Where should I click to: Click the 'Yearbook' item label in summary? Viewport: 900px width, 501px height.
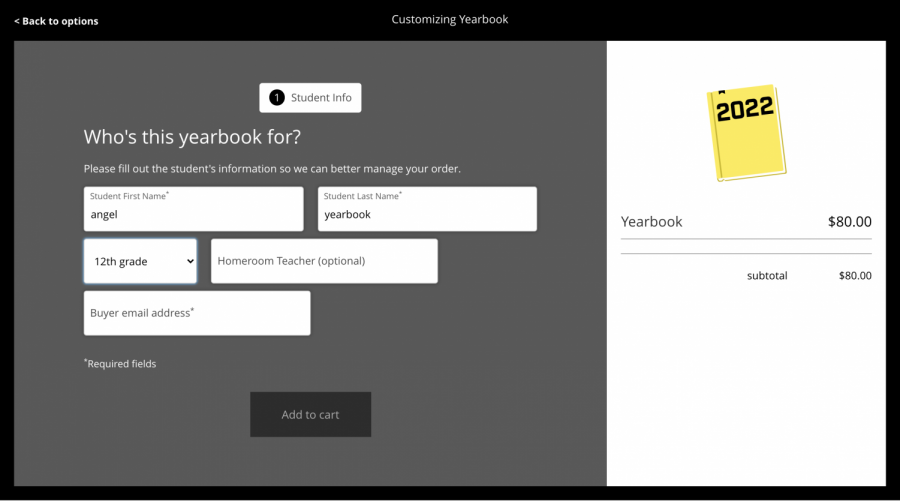tap(651, 222)
